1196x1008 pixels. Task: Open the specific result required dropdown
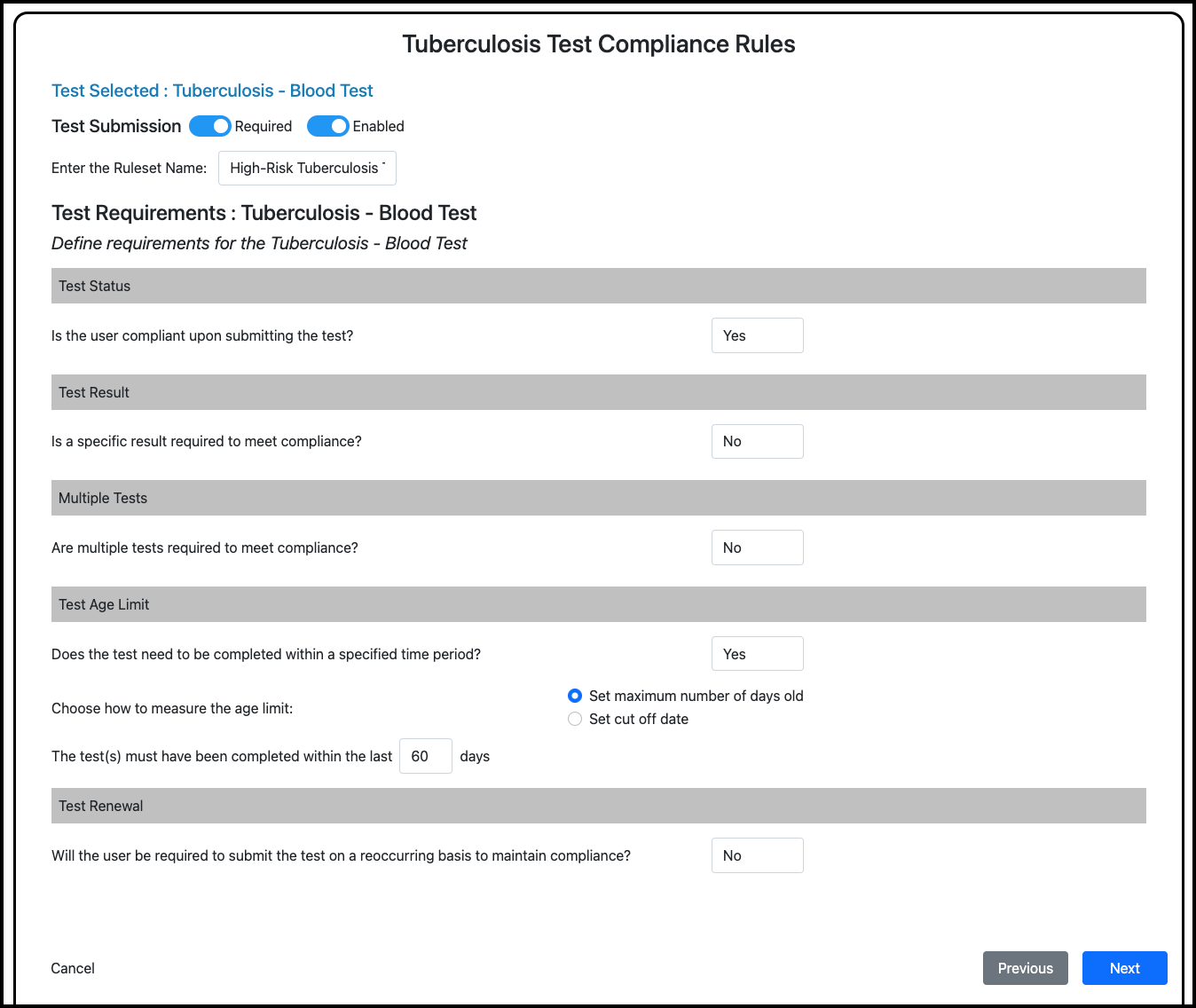(x=757, y=441)
